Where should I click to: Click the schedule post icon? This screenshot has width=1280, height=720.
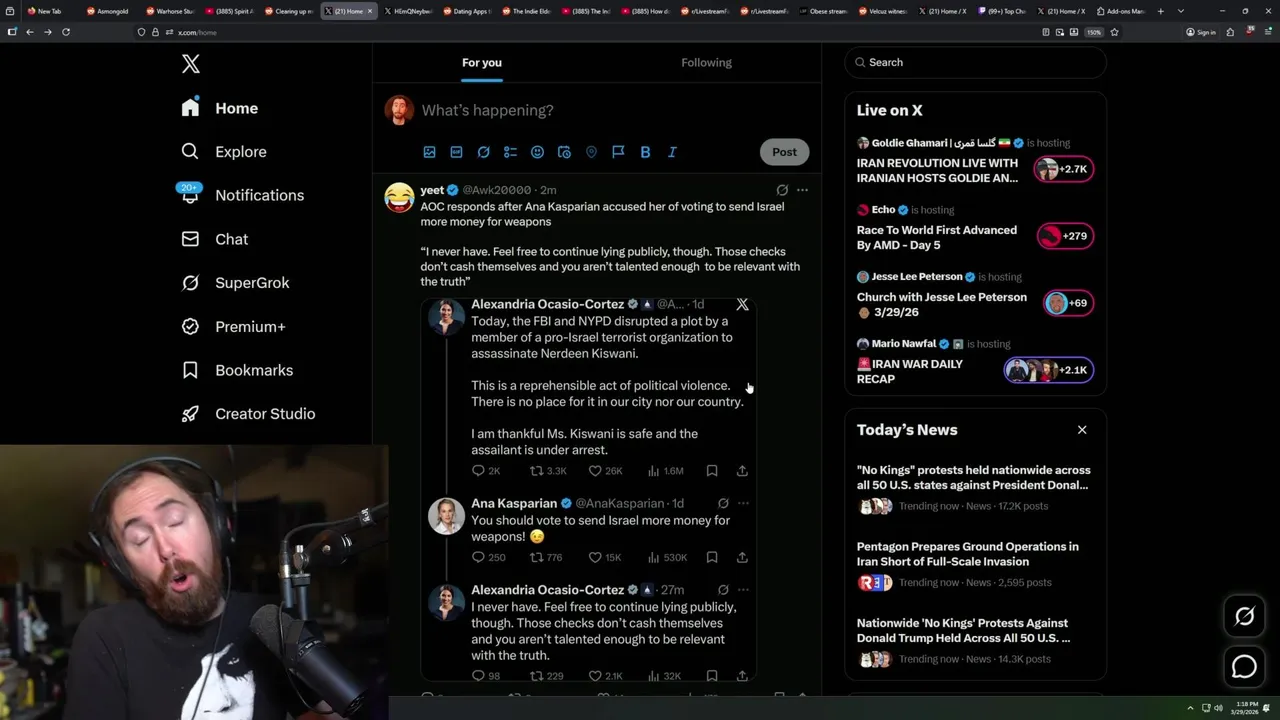564,152
